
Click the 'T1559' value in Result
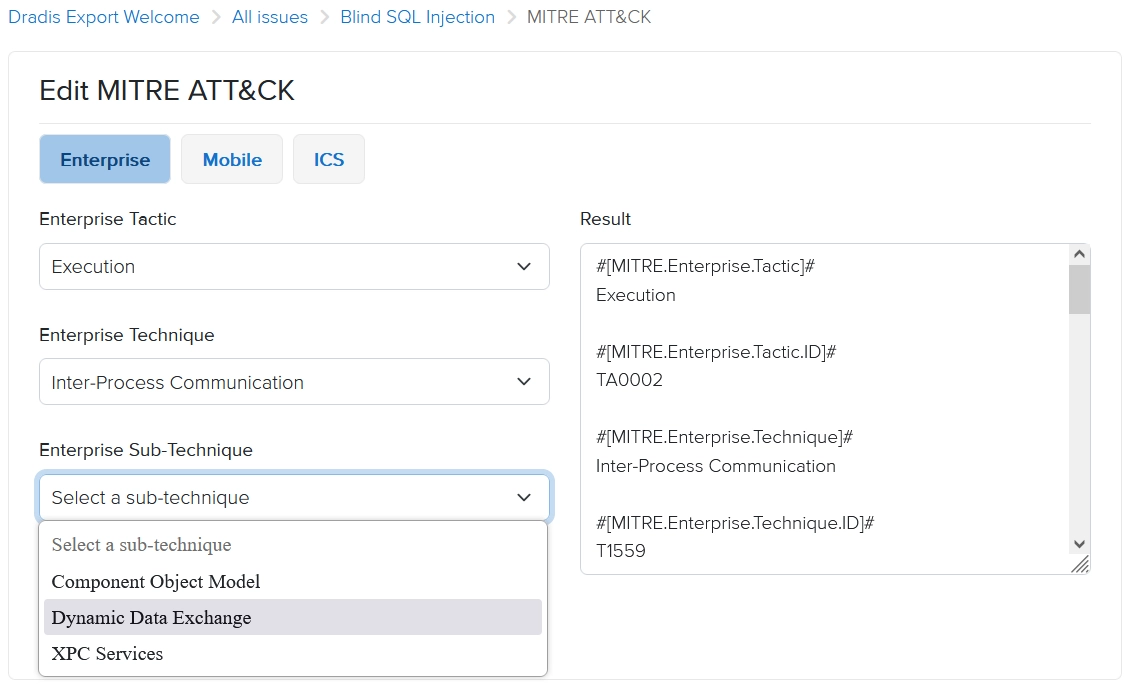click(x=621, y=551)
